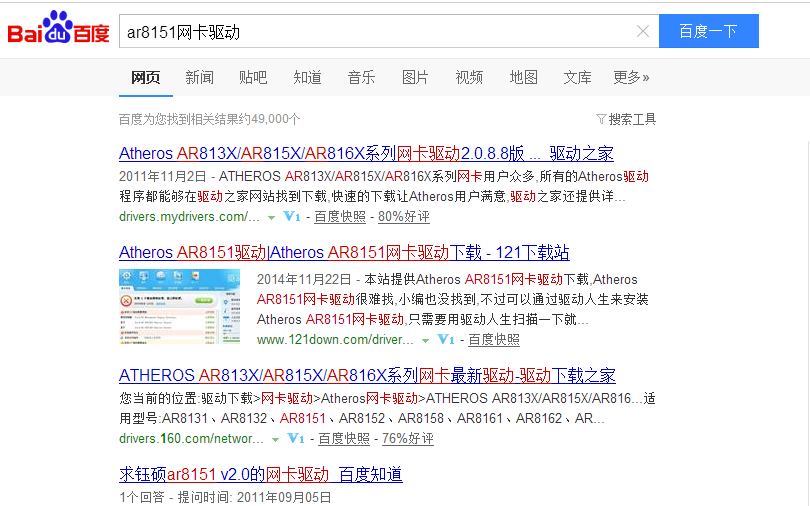Switch to the 新闻 tab

pyautogui.click(x=199, y=77)
